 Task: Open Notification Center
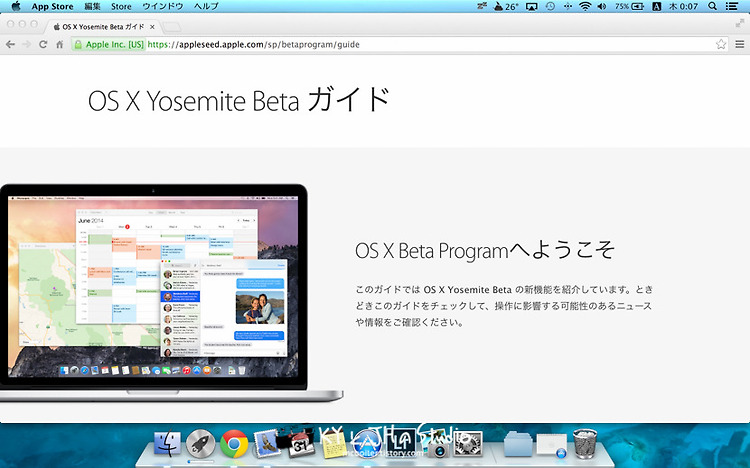[731, 6]
